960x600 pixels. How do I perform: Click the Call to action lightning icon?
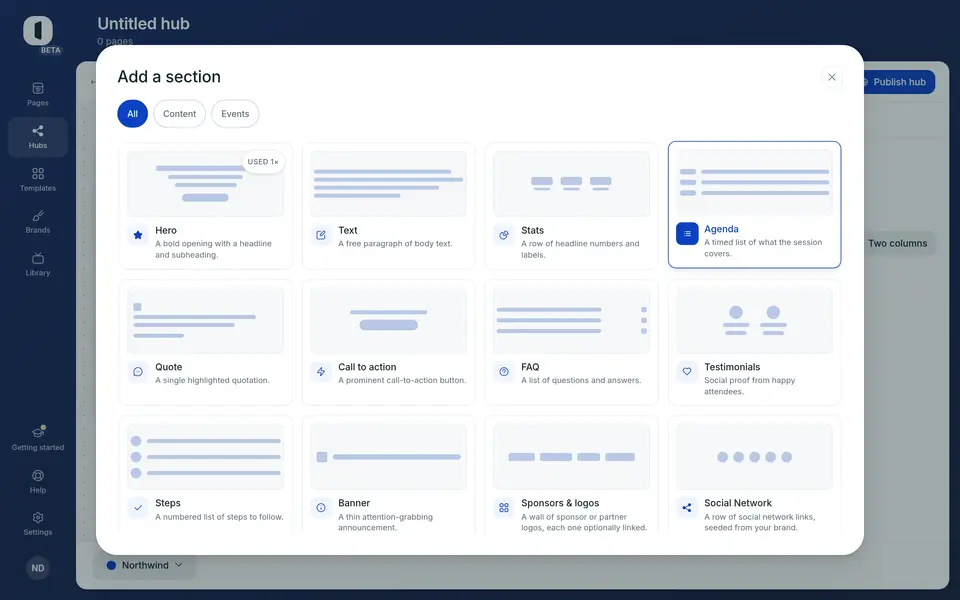point(321,372)
